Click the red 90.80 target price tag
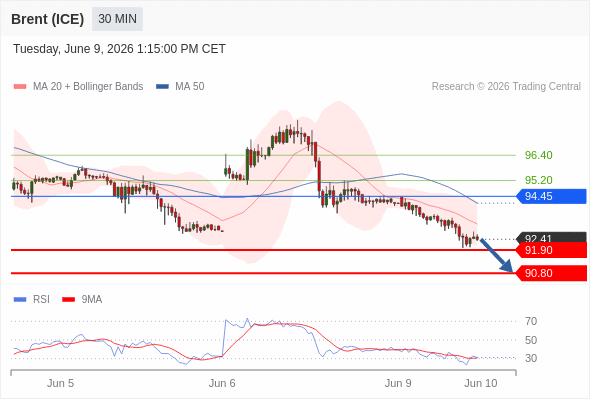Viewport: 590px width, 400px height. [552, 273]
